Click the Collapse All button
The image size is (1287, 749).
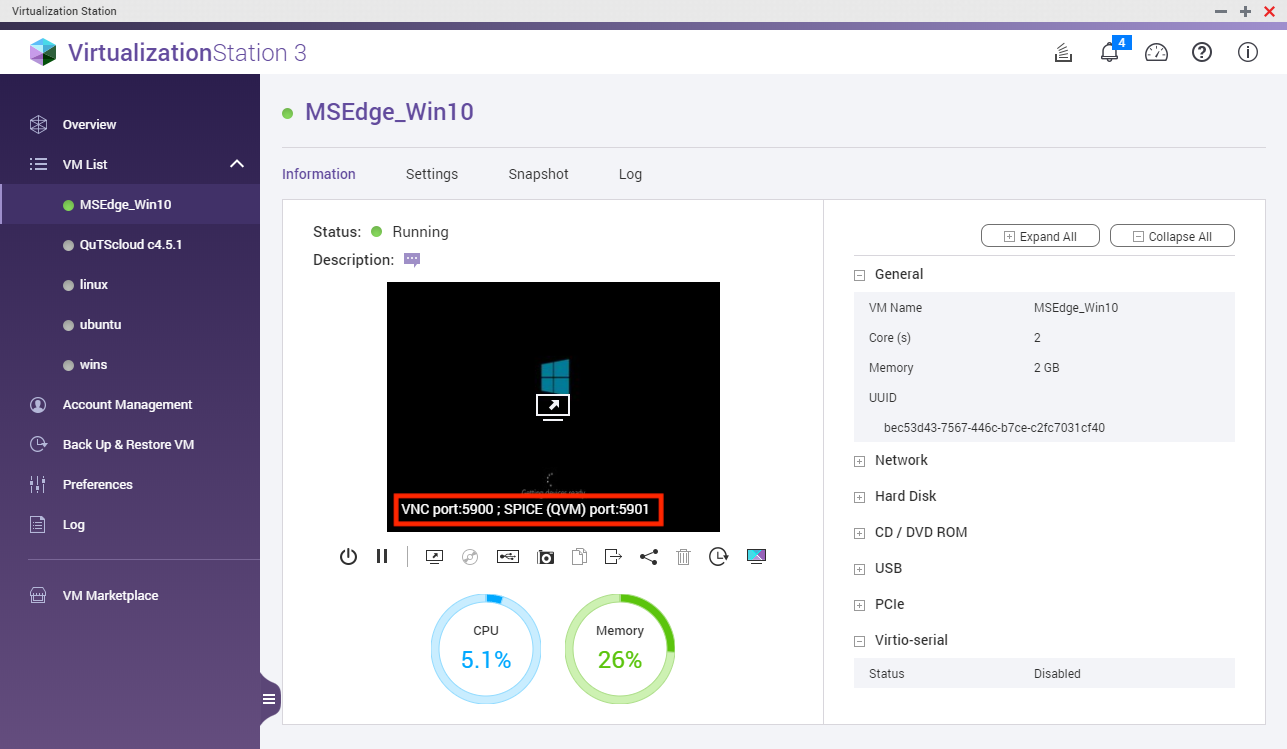[x=1172, y=236]
